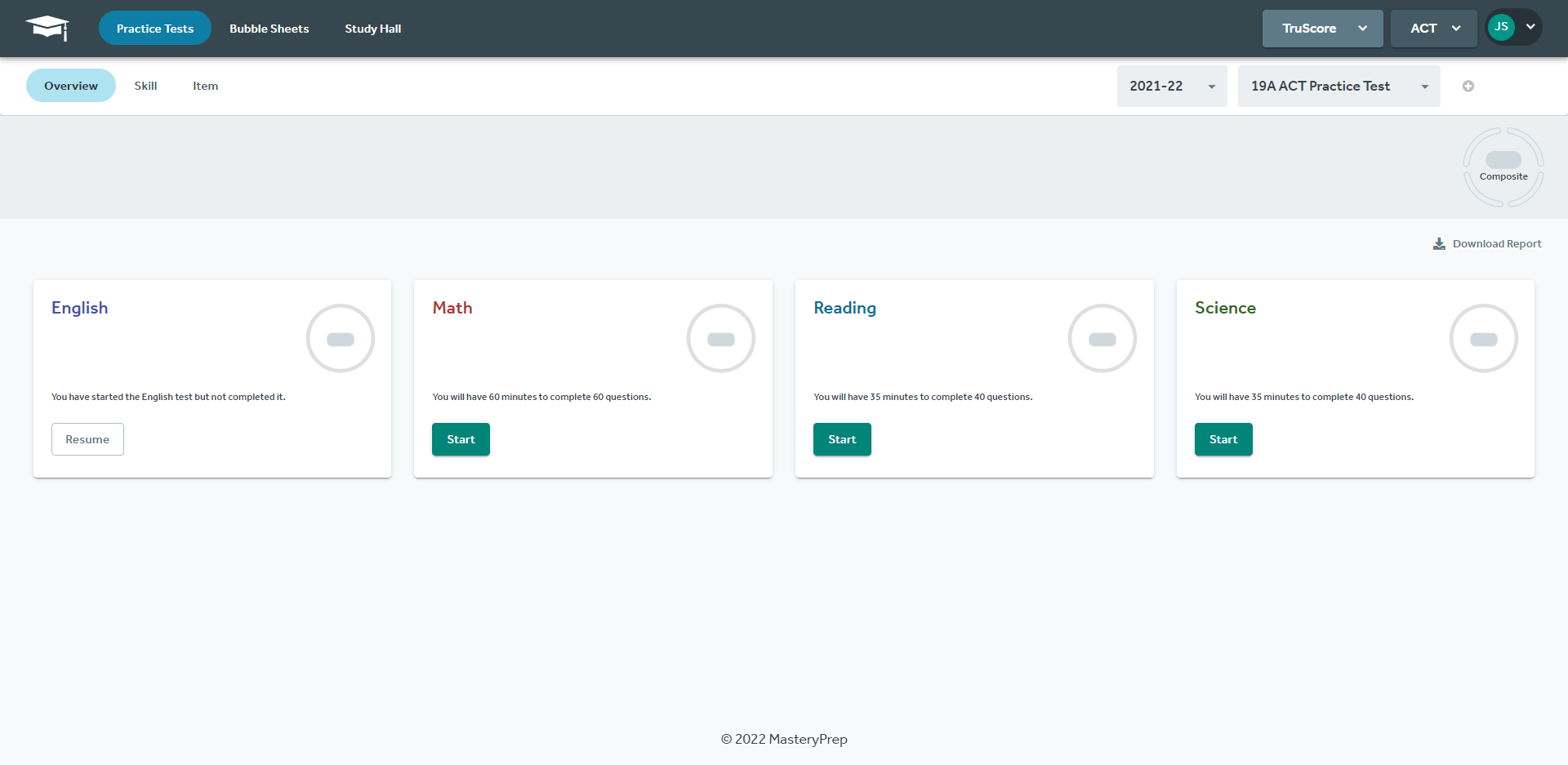
Task: Open the 19A ACT Practice Test dropdown
Action: [x=1339, y=85]
